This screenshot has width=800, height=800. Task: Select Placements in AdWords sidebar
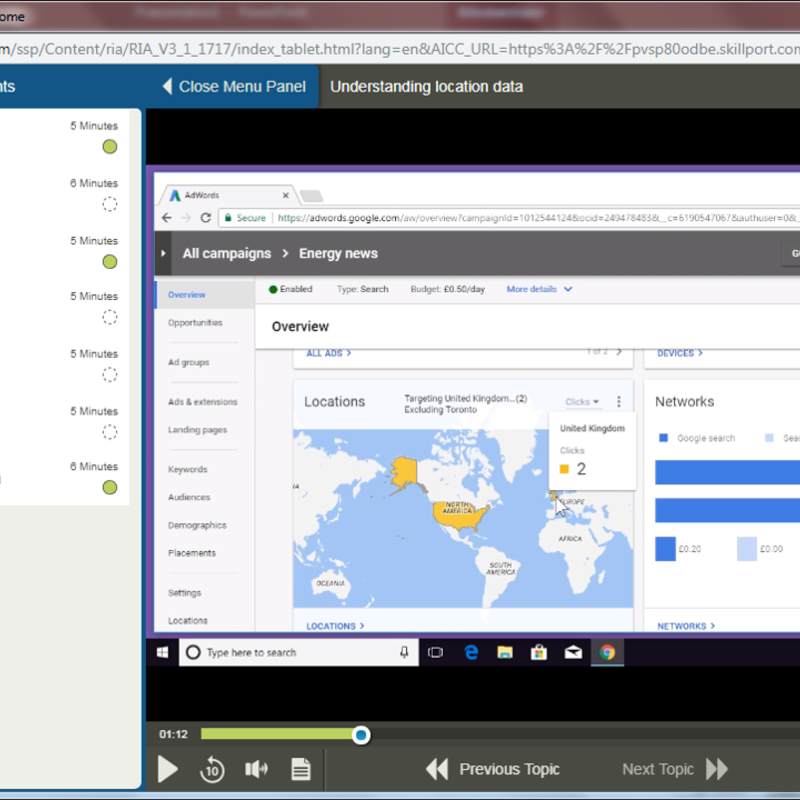192,553
